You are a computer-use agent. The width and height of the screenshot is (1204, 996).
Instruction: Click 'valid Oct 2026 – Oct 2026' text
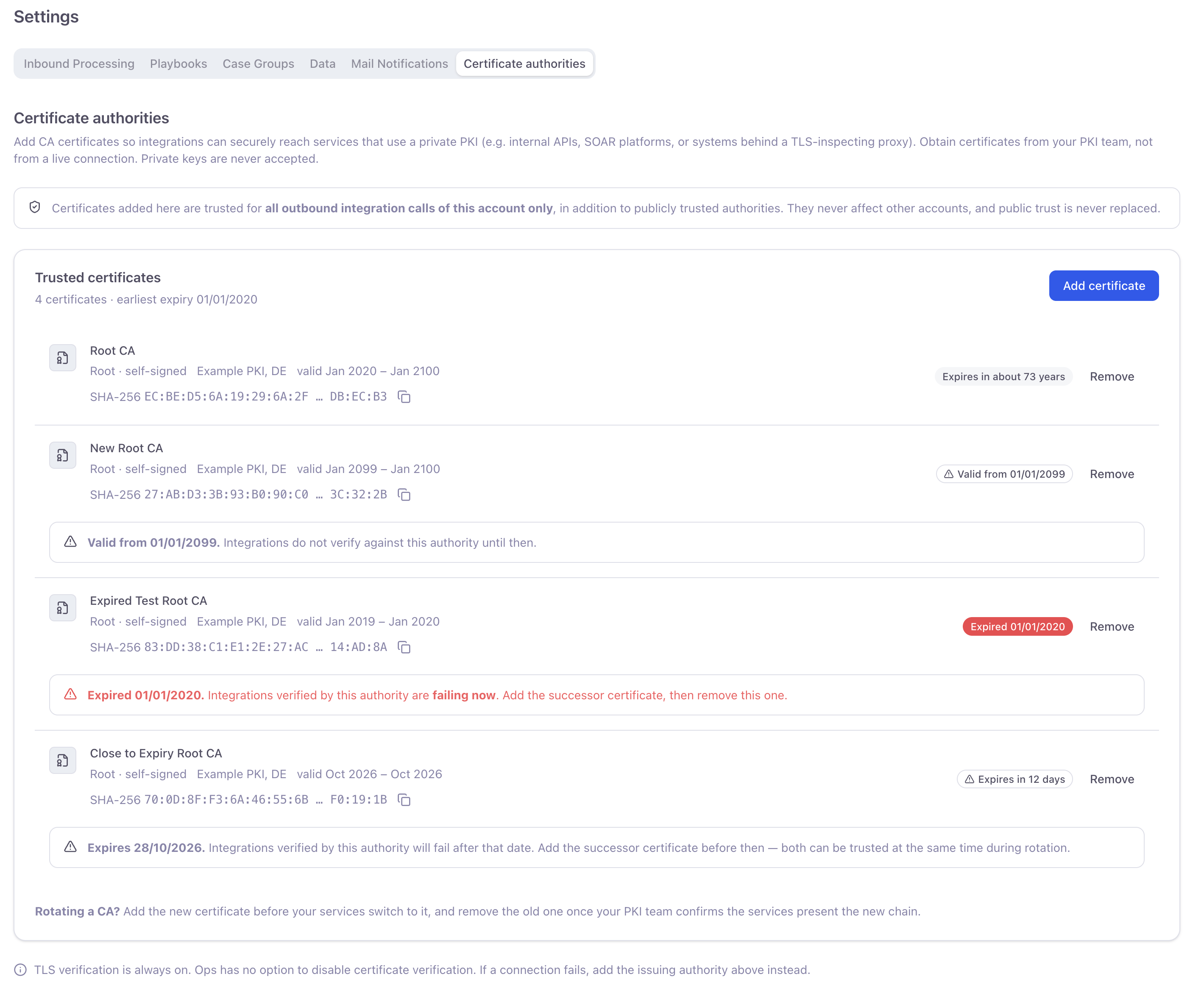coord(369,773)
